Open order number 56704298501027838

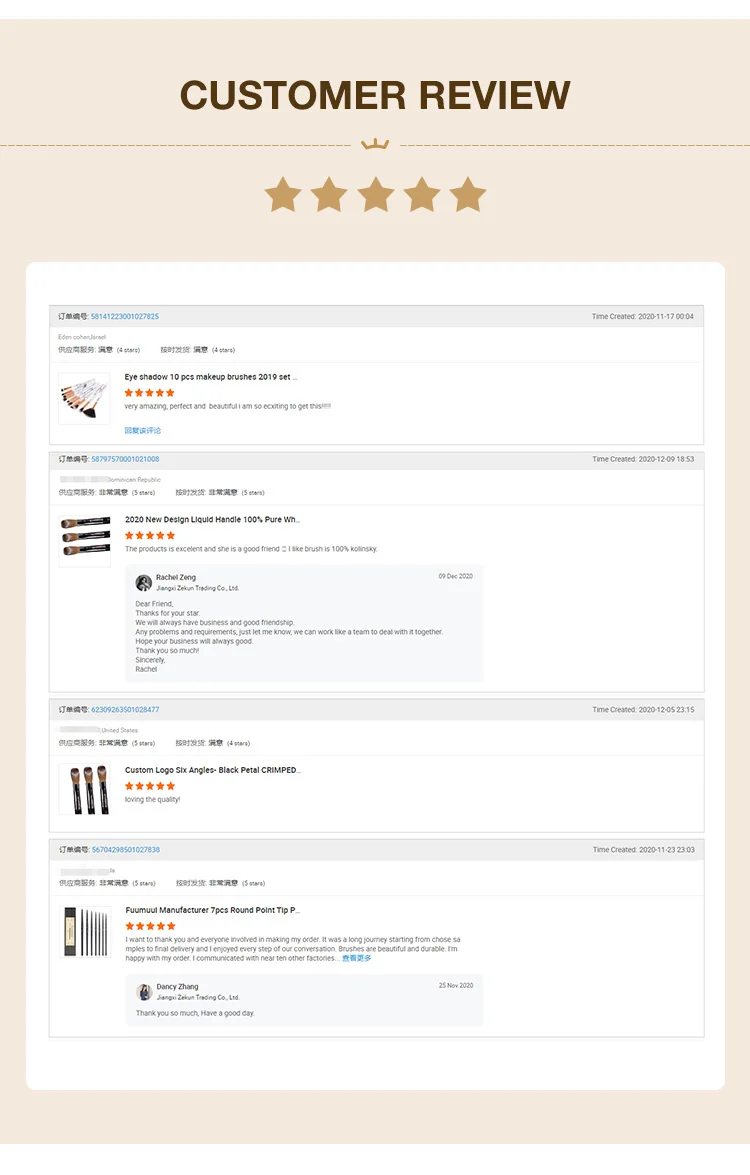(125, 850)
